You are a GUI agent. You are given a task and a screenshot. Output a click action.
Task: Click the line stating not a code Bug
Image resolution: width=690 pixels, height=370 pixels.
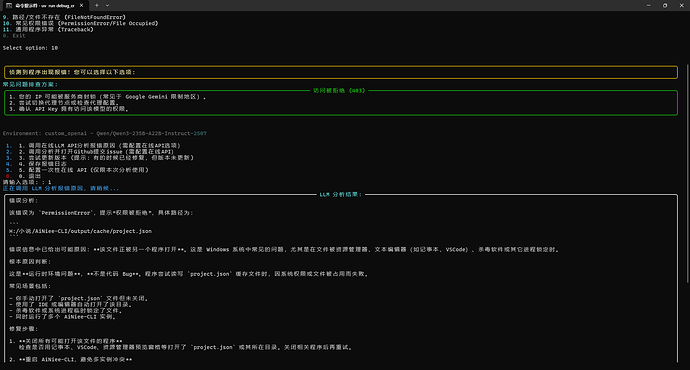(189, 274)
